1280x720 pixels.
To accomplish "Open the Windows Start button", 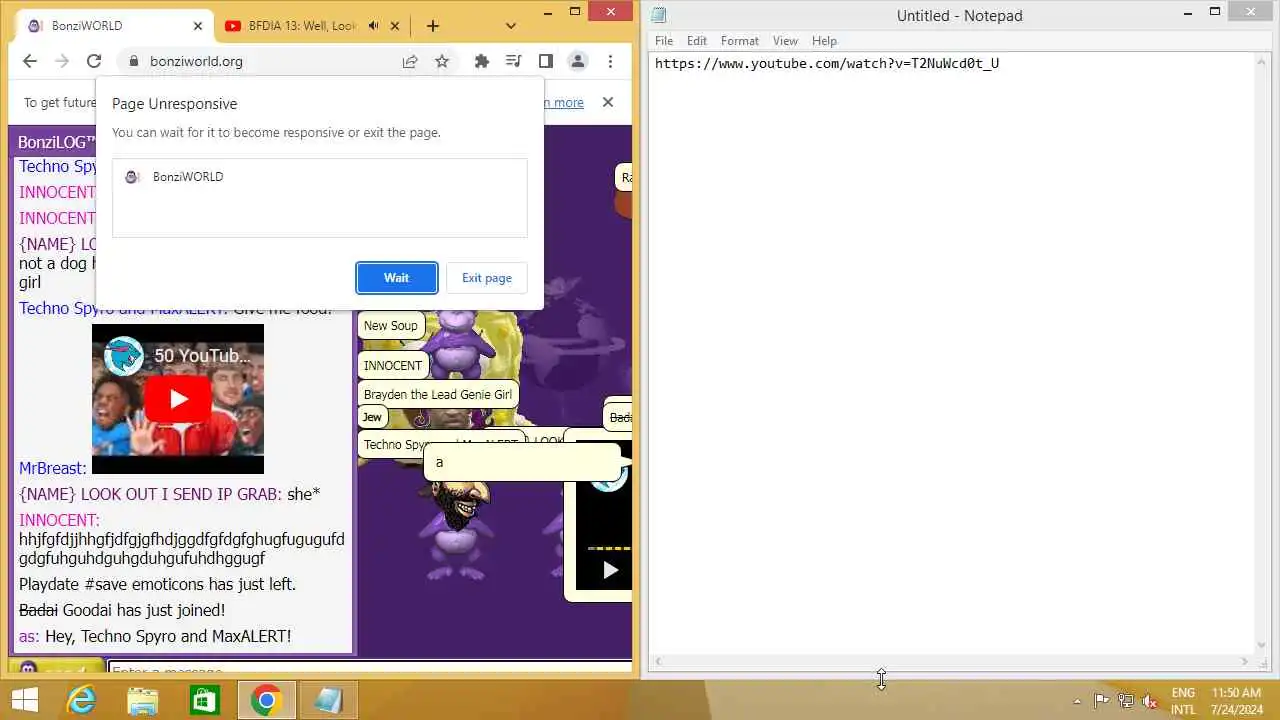I will (x=24, y=700).
